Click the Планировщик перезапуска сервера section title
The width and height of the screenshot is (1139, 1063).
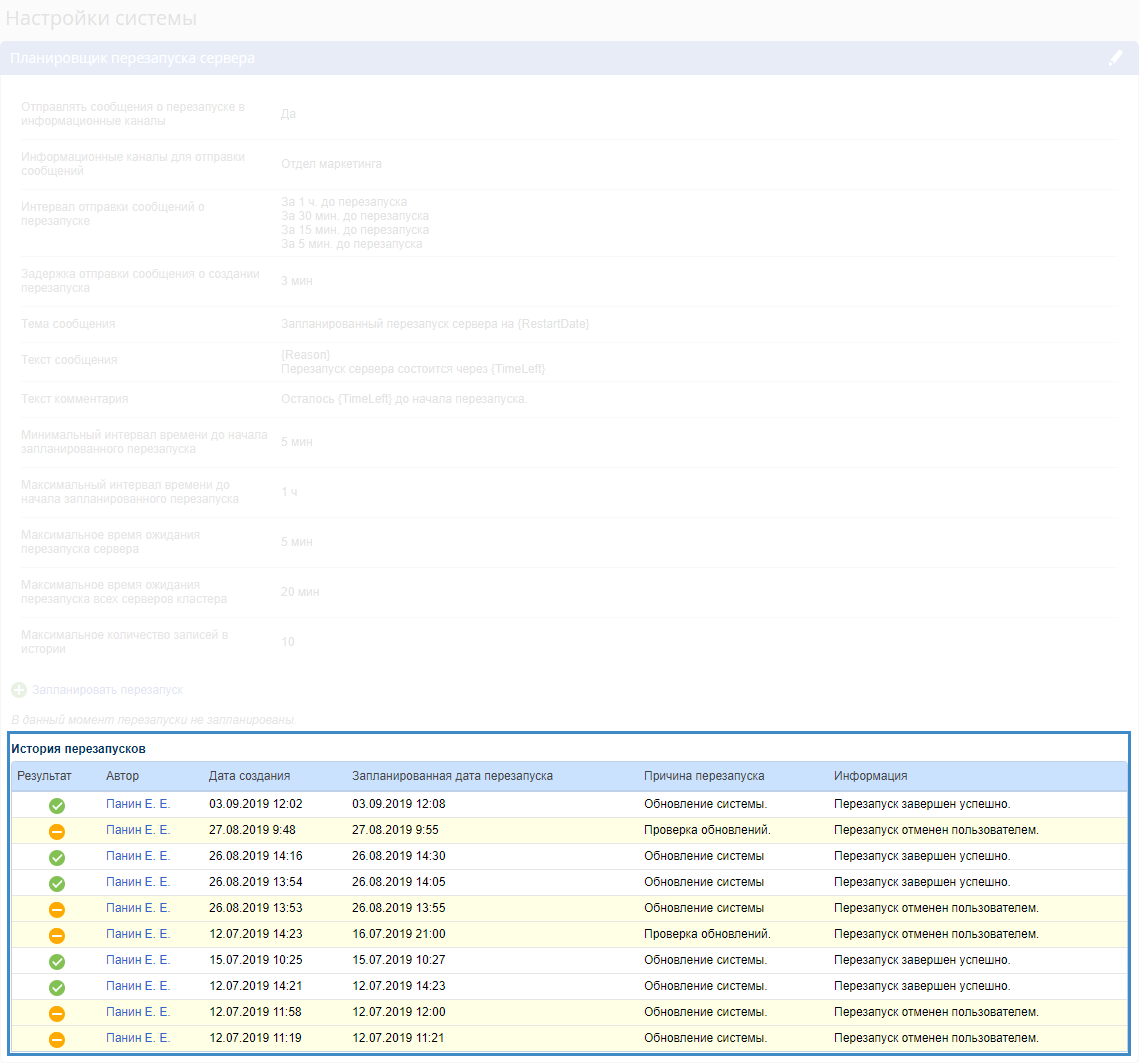coord(132,59)
